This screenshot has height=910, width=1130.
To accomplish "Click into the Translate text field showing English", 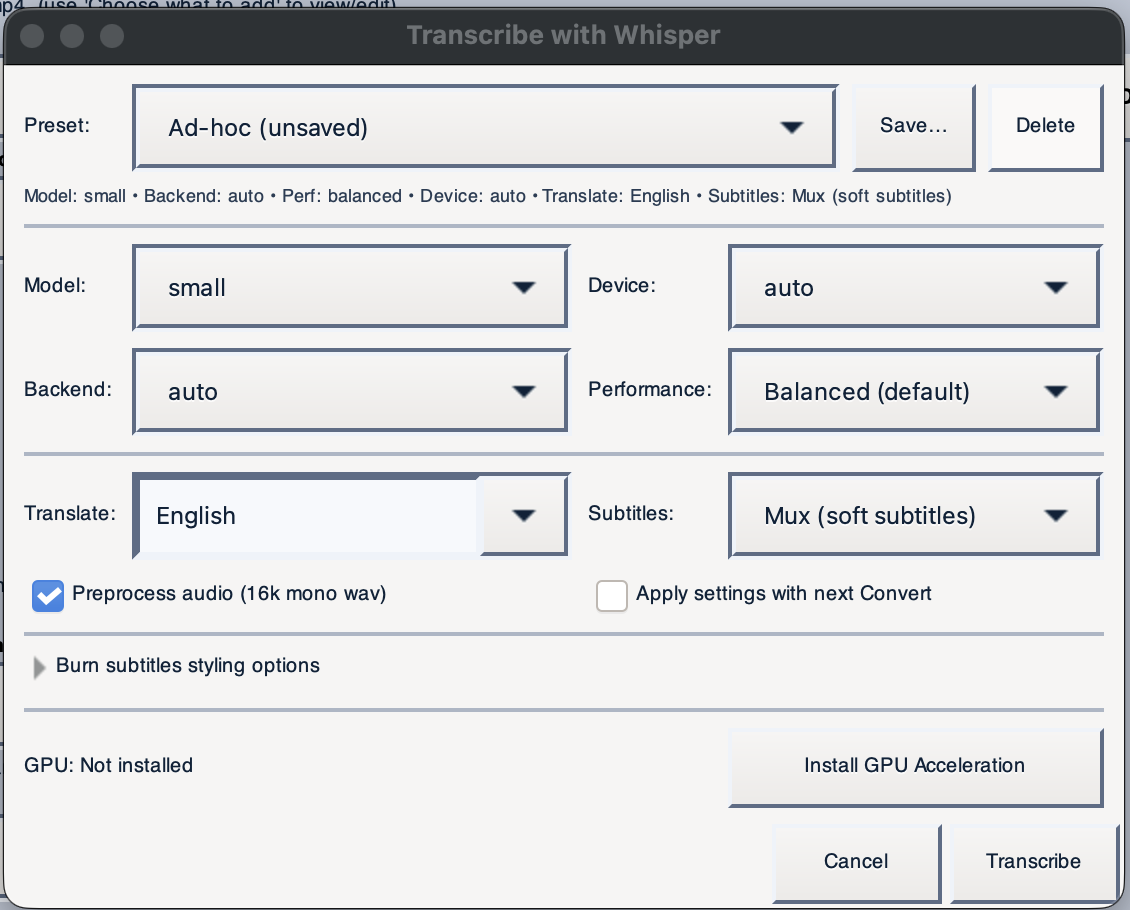I will (x=308, y=515).
